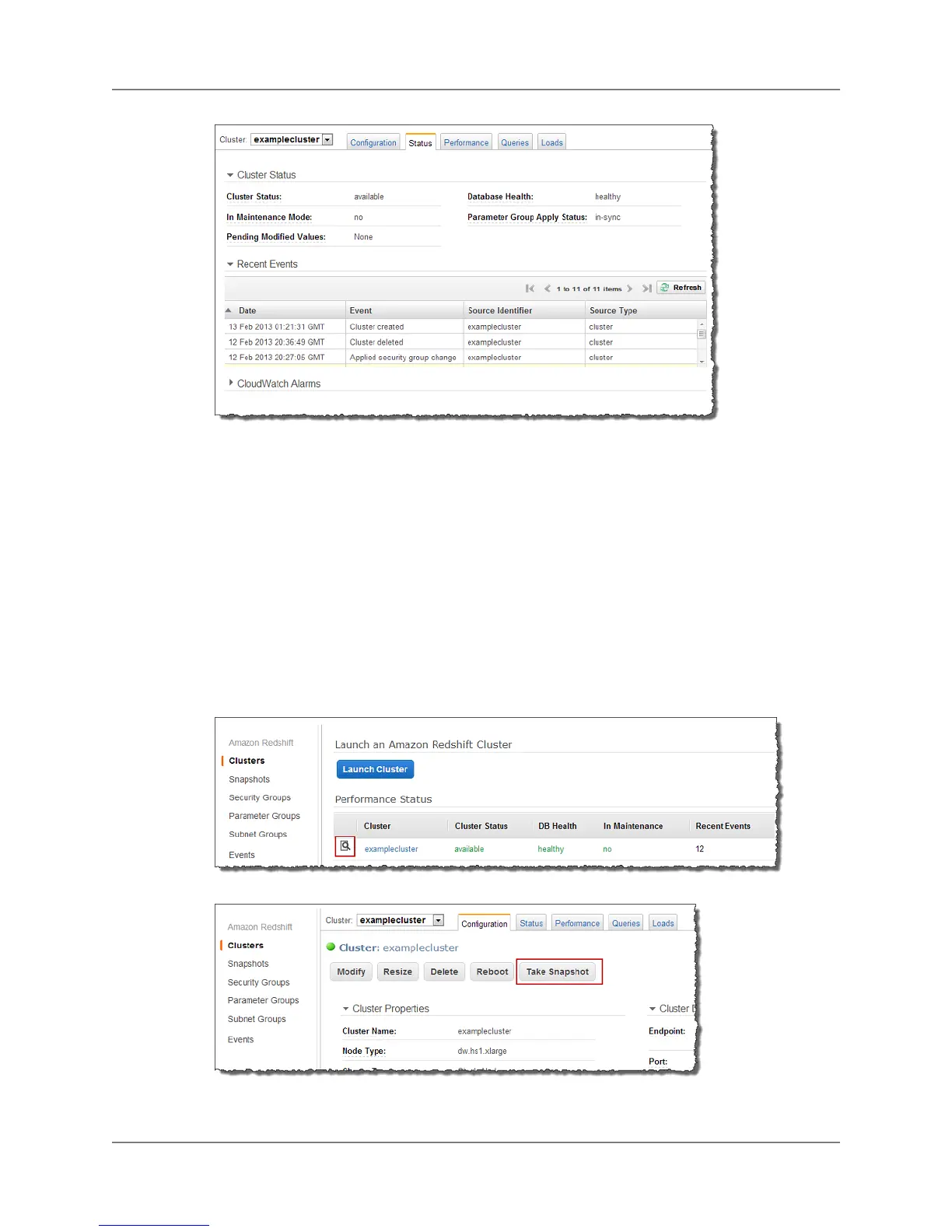This screenshot has height=1232, width=952.
Task: Sort Recent Events by the Event column
Action: click(x=404, y=310)
